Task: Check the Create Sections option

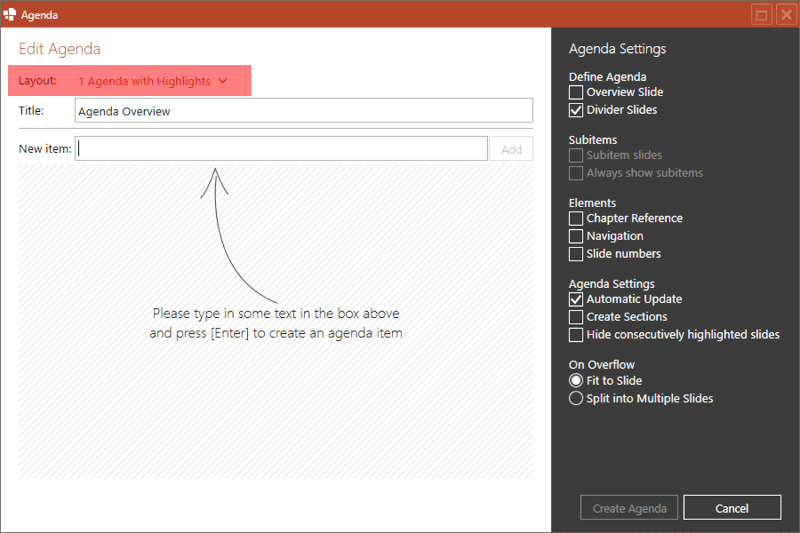Action: [576, 317]
